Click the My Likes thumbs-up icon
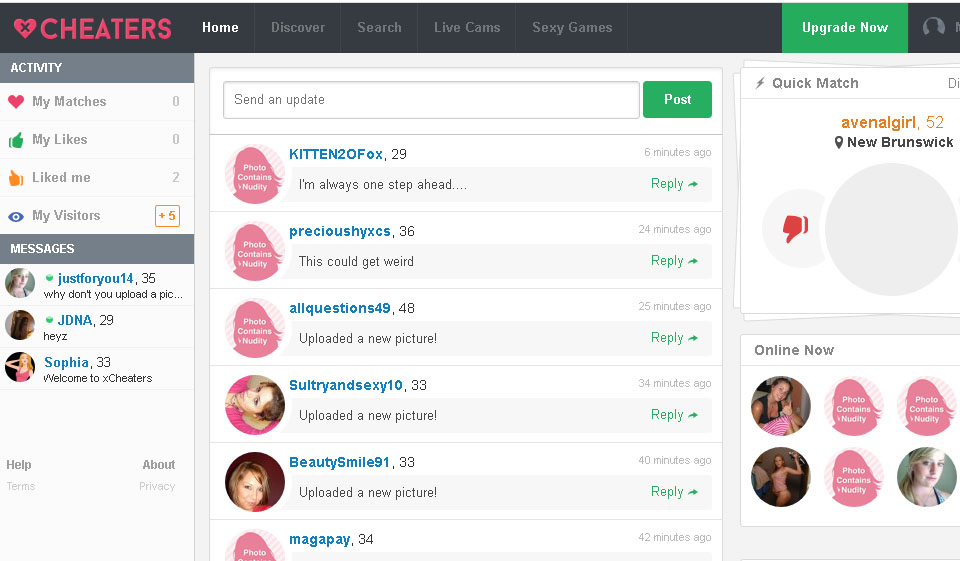960x561 pixels. pos(16,140)
